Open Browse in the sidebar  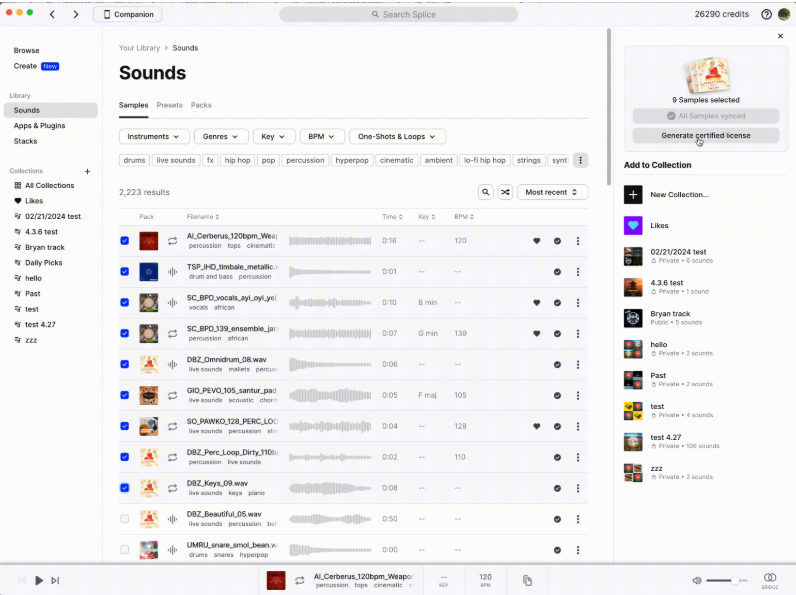click(x=26, y=50)
